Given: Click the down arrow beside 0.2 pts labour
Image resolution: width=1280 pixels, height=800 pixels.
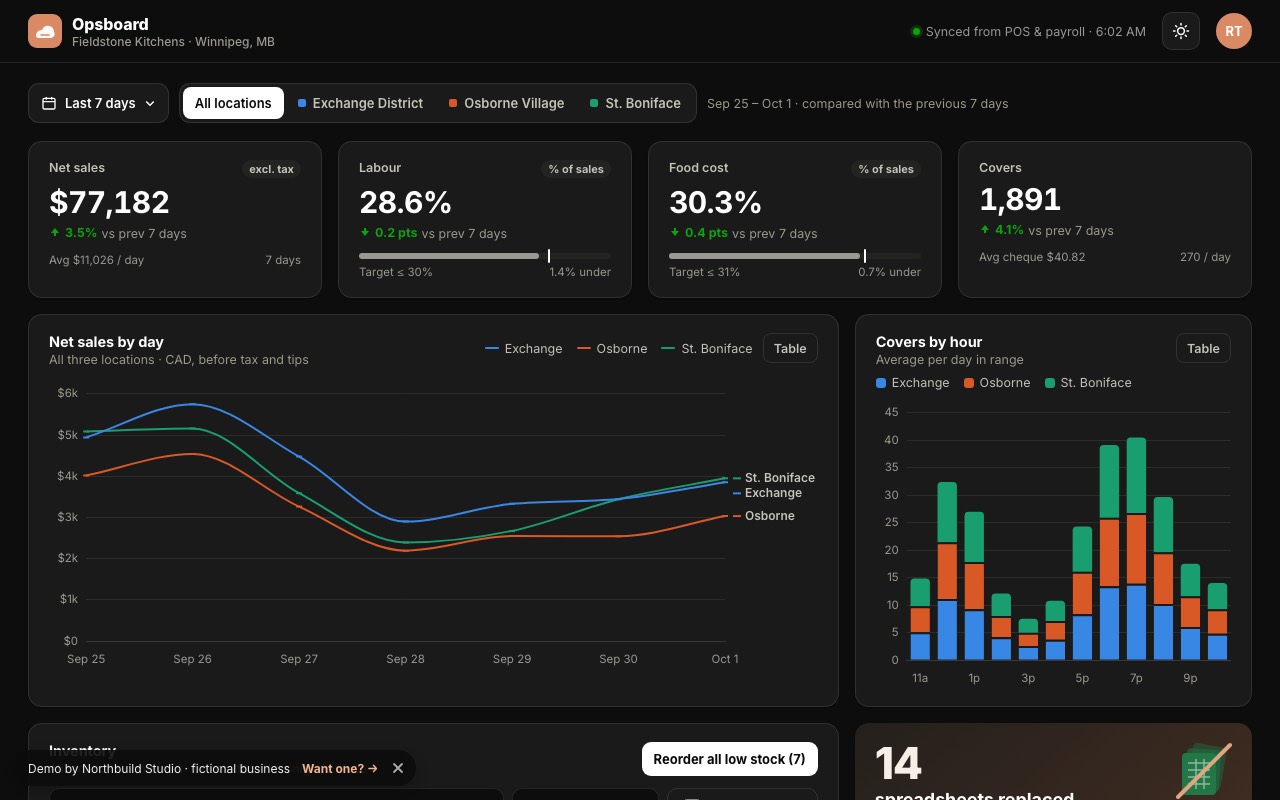Looking at the screenshot, I should point(365,232).
